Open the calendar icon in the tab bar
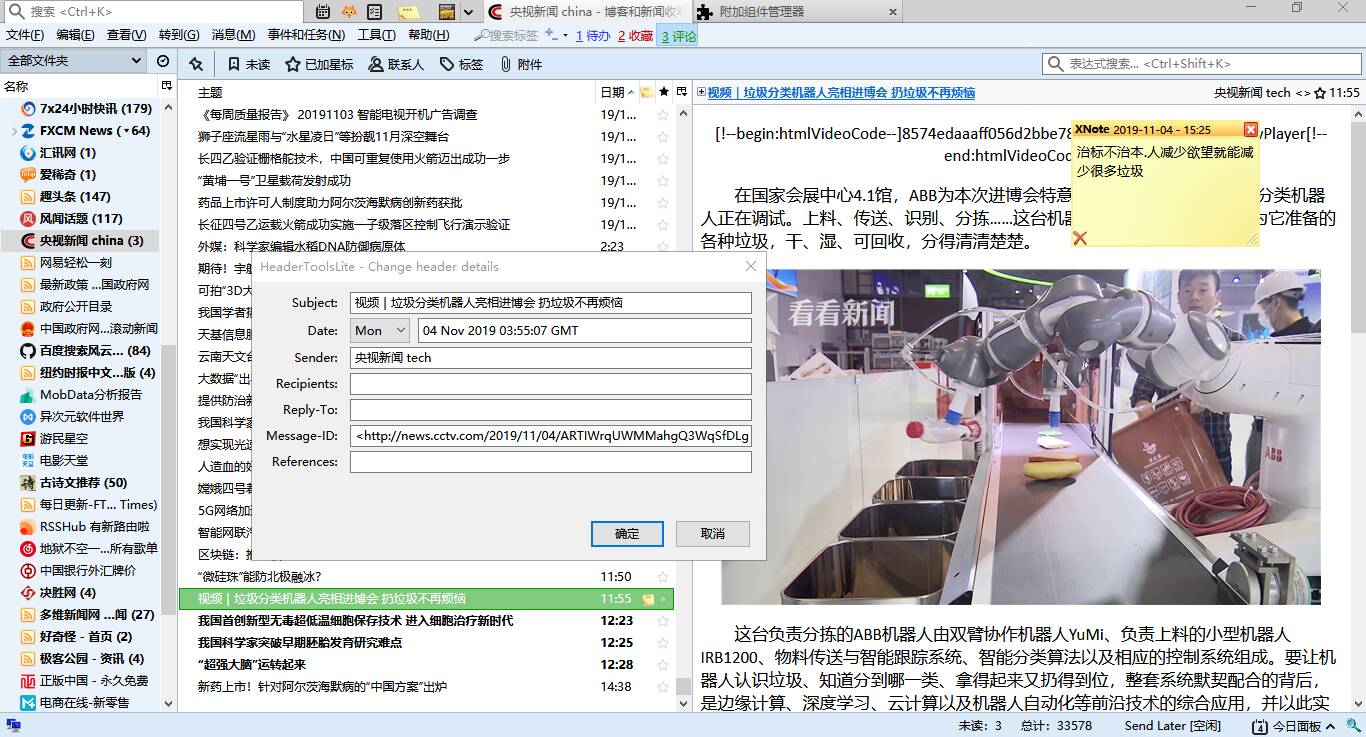1366x737 pixels. [x=323, y=12]
